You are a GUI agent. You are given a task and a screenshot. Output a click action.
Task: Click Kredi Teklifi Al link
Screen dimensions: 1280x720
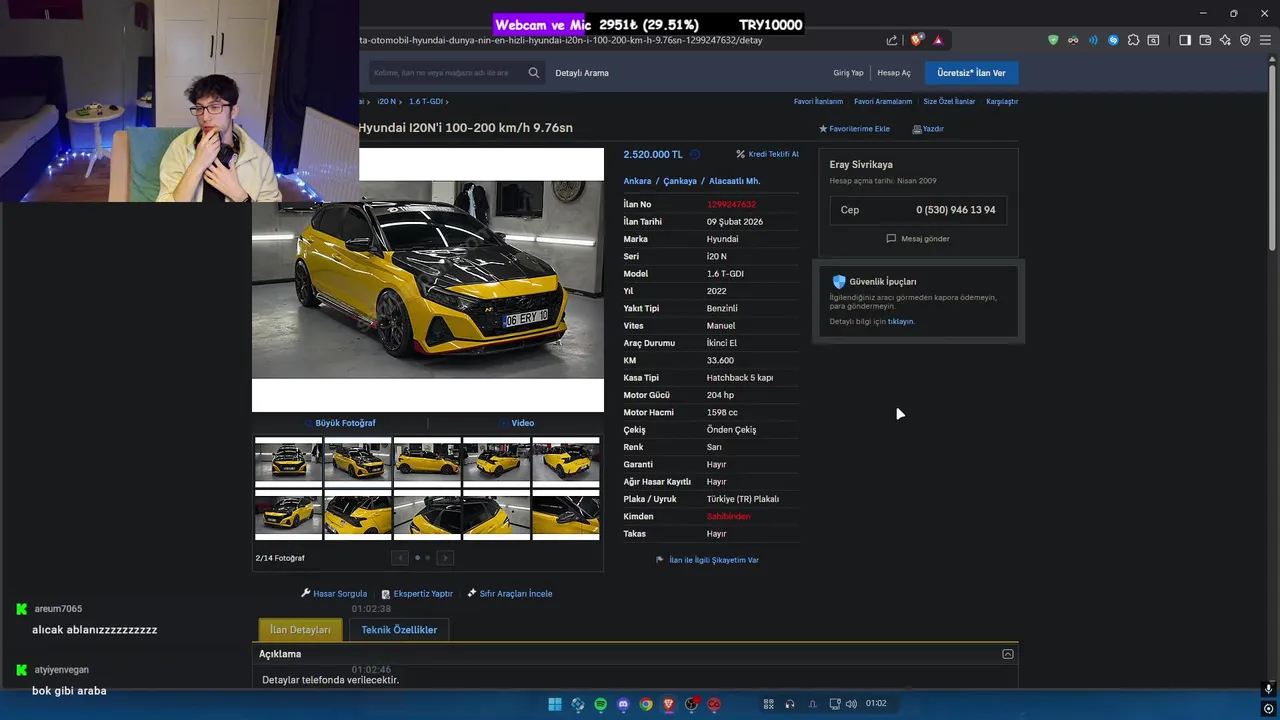pos(768,154)
